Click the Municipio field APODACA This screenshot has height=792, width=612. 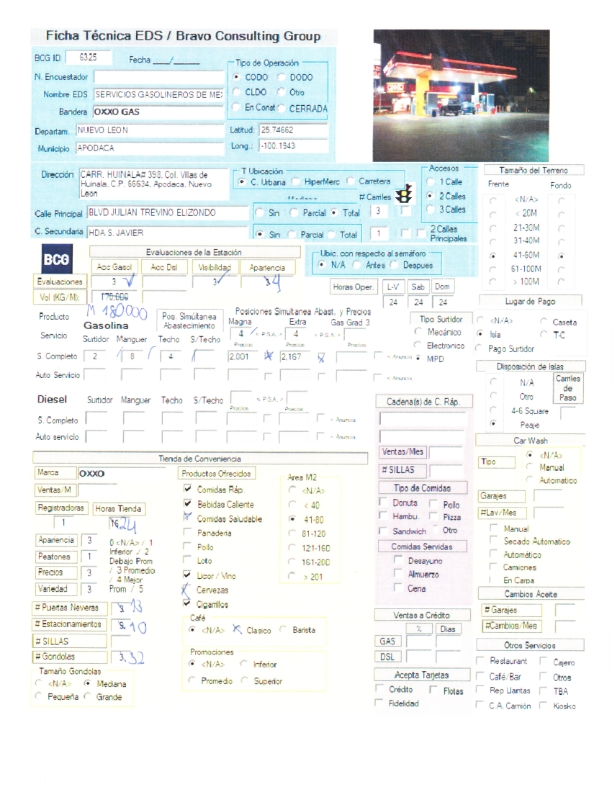tap(150, 148)
